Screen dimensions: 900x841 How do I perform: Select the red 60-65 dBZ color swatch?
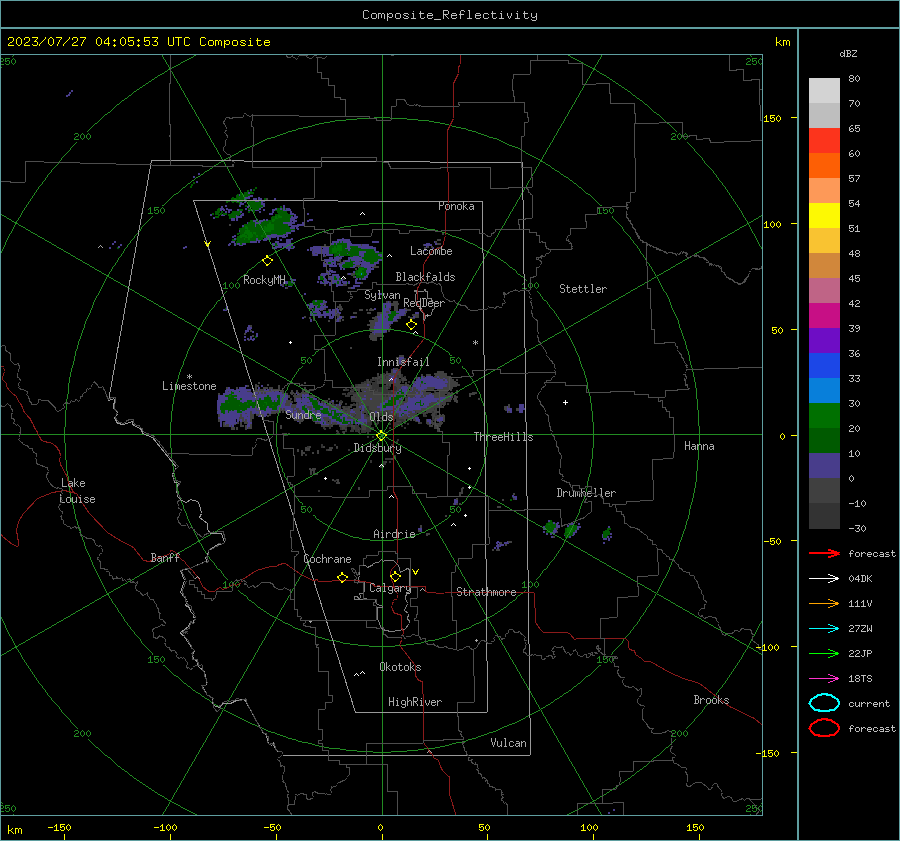click(x=824, y=141)
